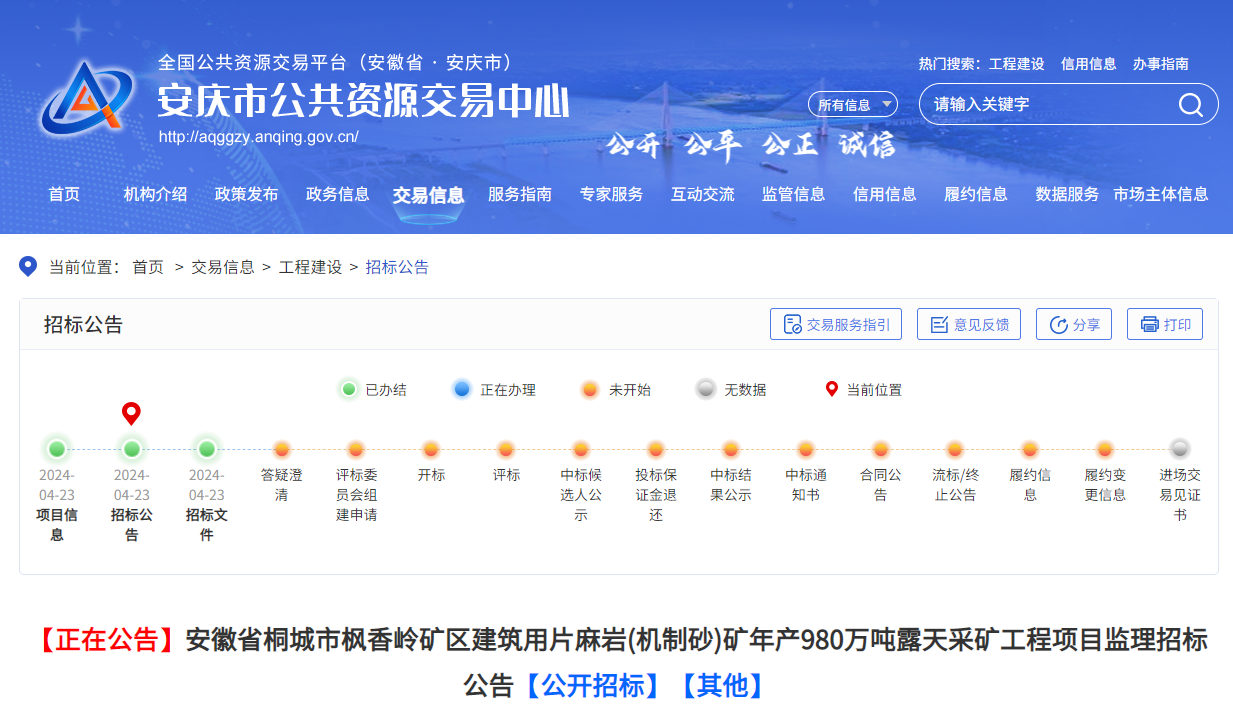This screenshot has height=716, width=1233.
Task: Select the gray 进场交易见证书 node
Action: [1180, 449]
